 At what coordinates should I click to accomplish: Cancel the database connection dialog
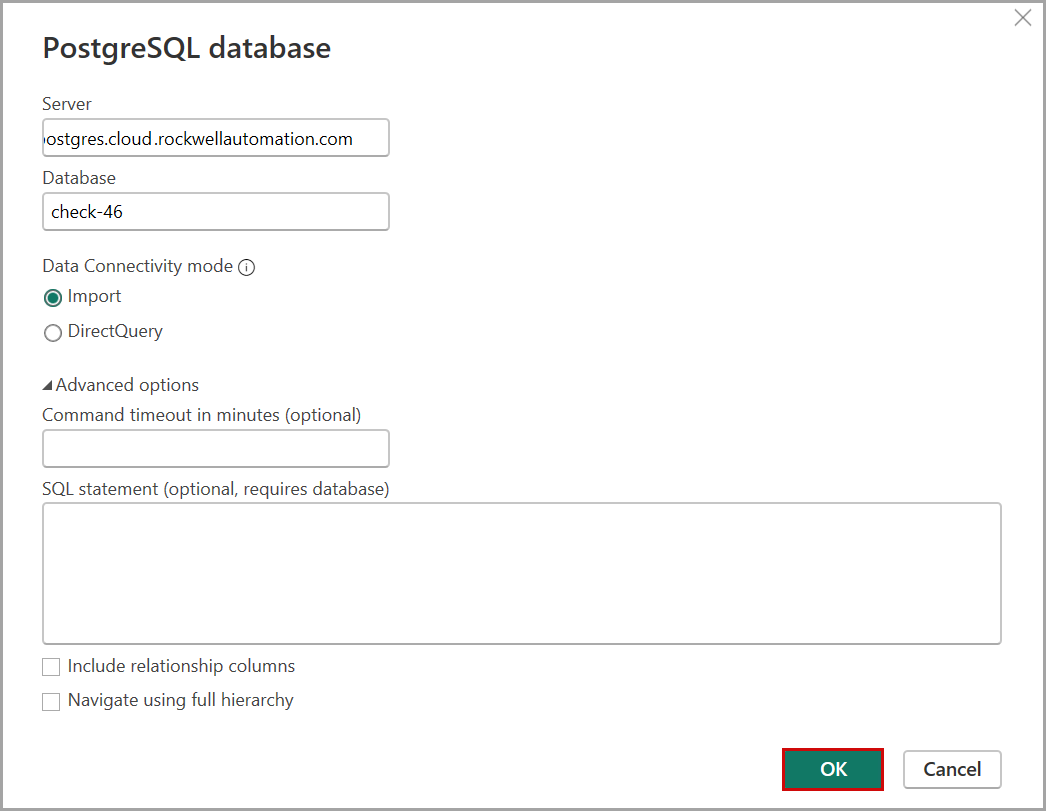tap(951, 769)
